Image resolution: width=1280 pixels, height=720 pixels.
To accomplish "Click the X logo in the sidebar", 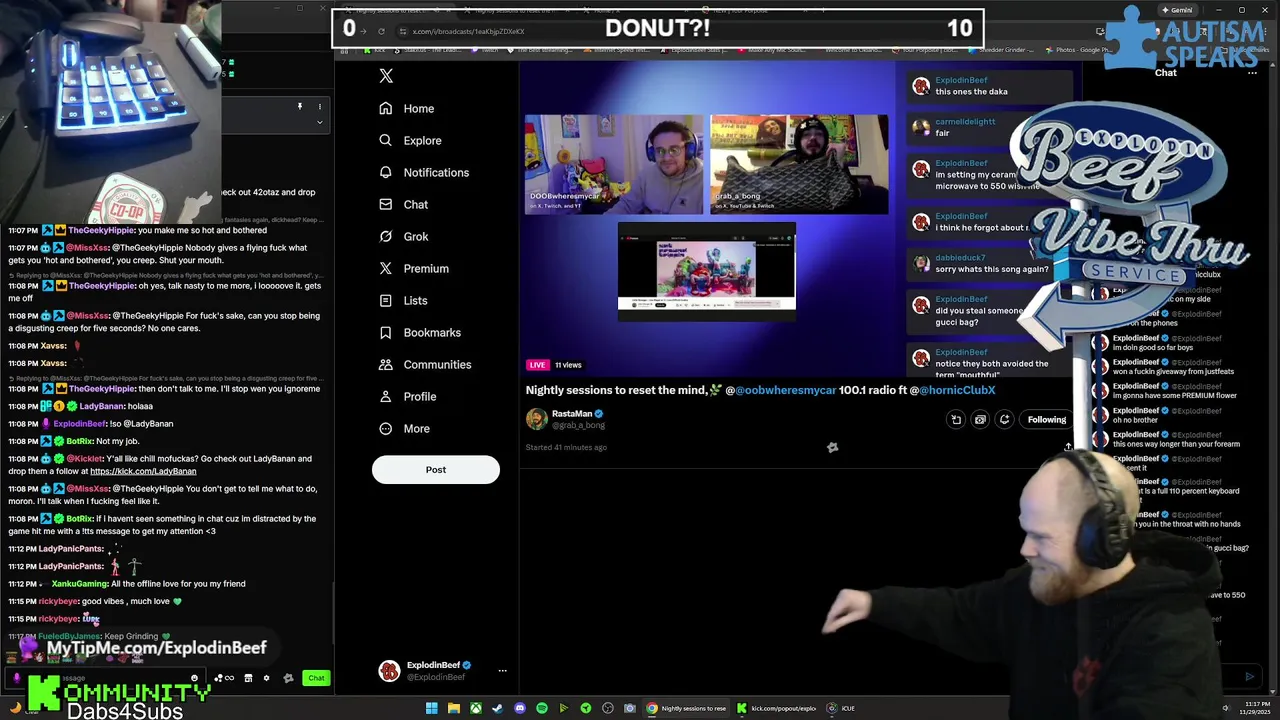I will point(386,76).
